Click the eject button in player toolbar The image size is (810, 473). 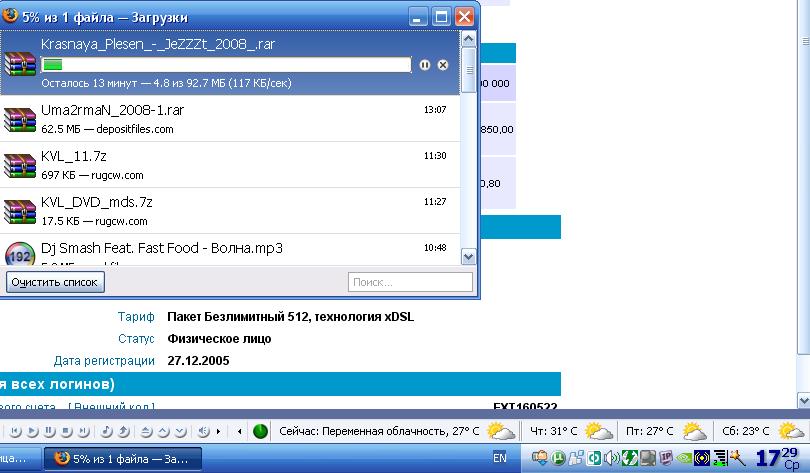click(x=146, y=431)
